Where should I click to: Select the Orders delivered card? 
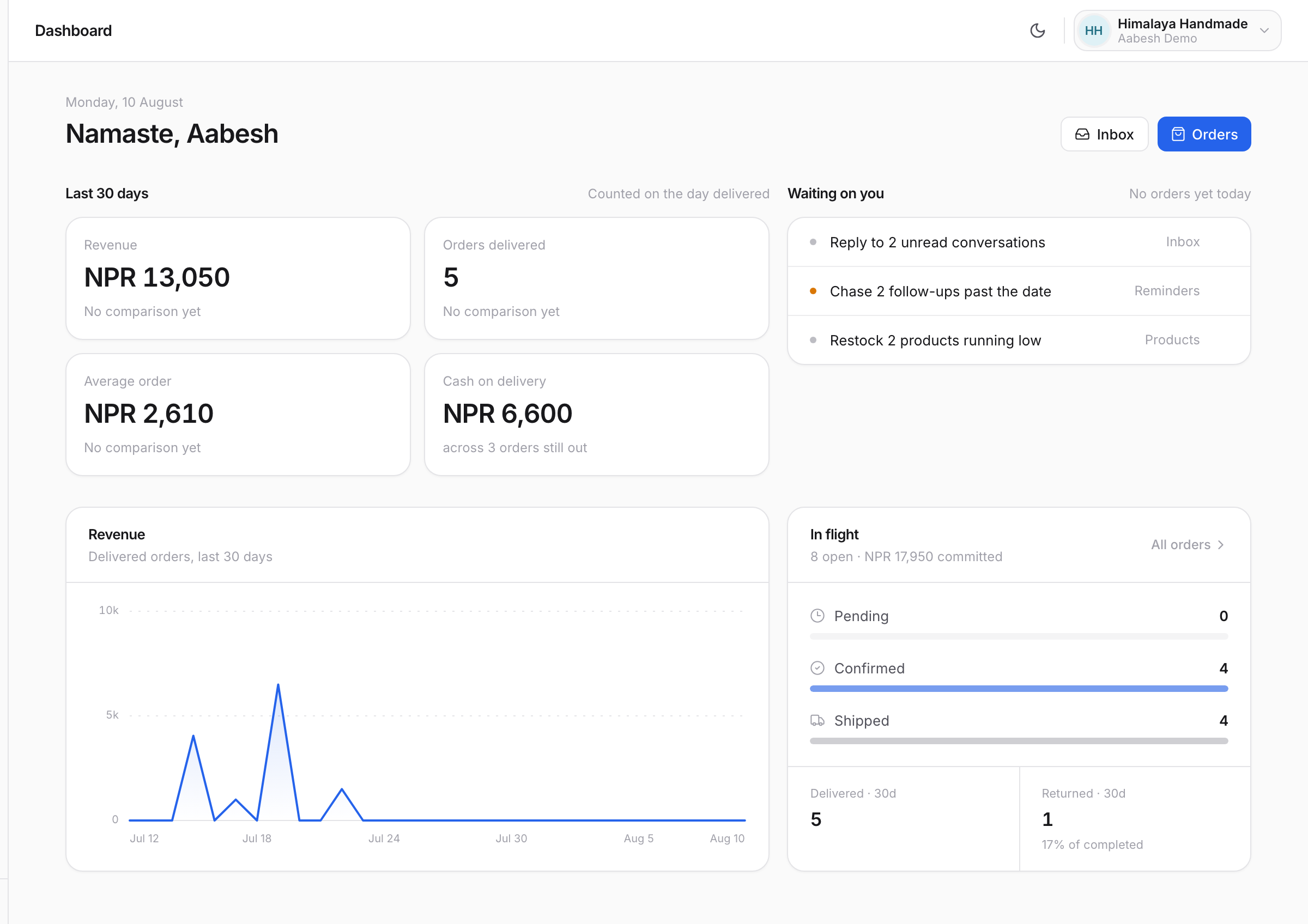(x=596, y=278)
